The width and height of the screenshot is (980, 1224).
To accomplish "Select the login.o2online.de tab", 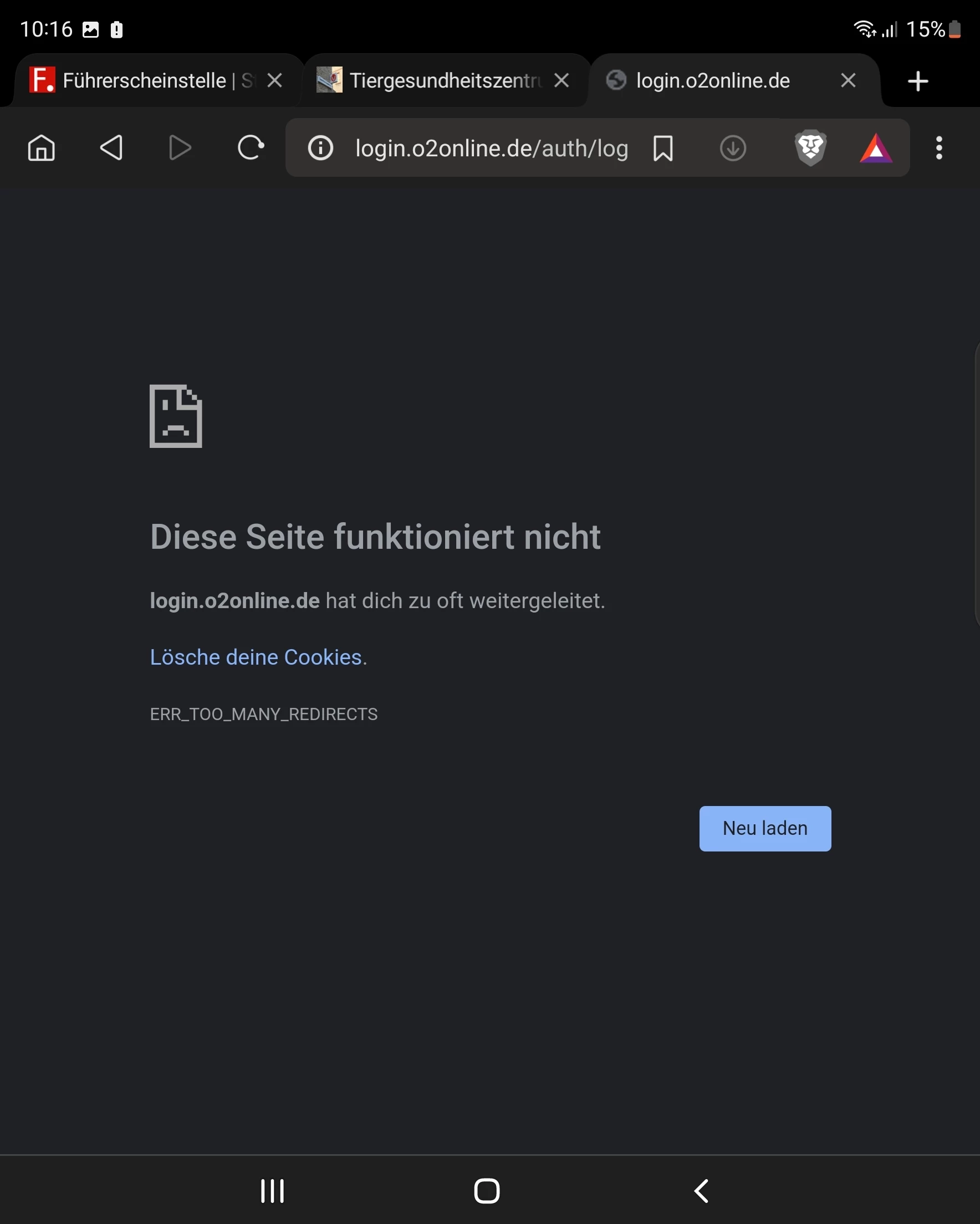I will [x=713, y=80].
